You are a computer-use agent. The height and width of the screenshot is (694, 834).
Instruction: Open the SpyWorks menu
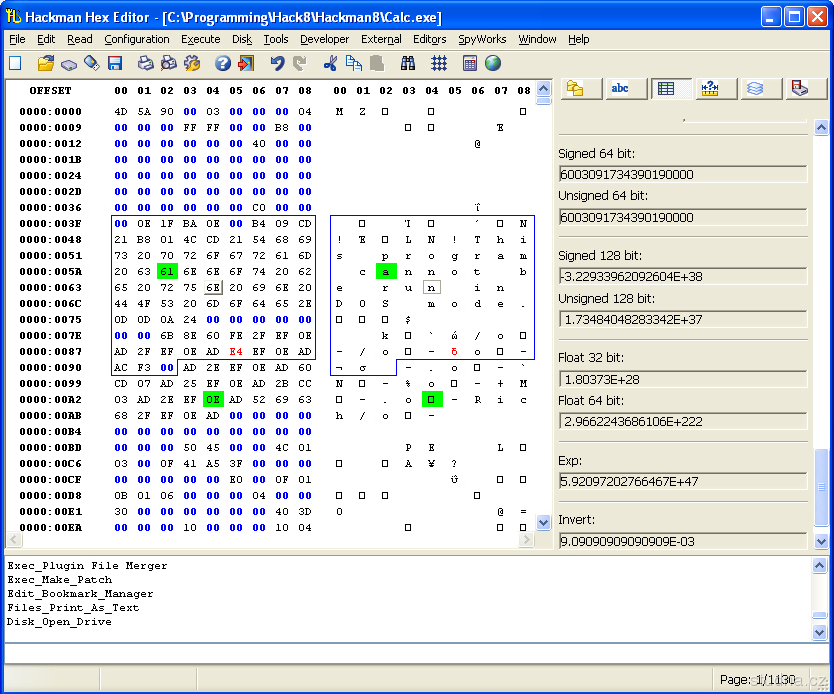pos(482,39)
